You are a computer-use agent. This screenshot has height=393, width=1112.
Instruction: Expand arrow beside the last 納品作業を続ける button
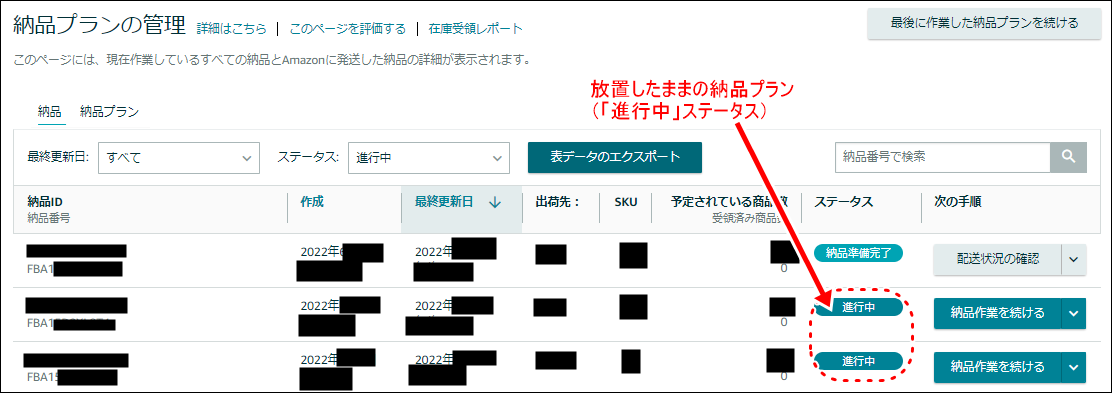(x=1074, y=367)
